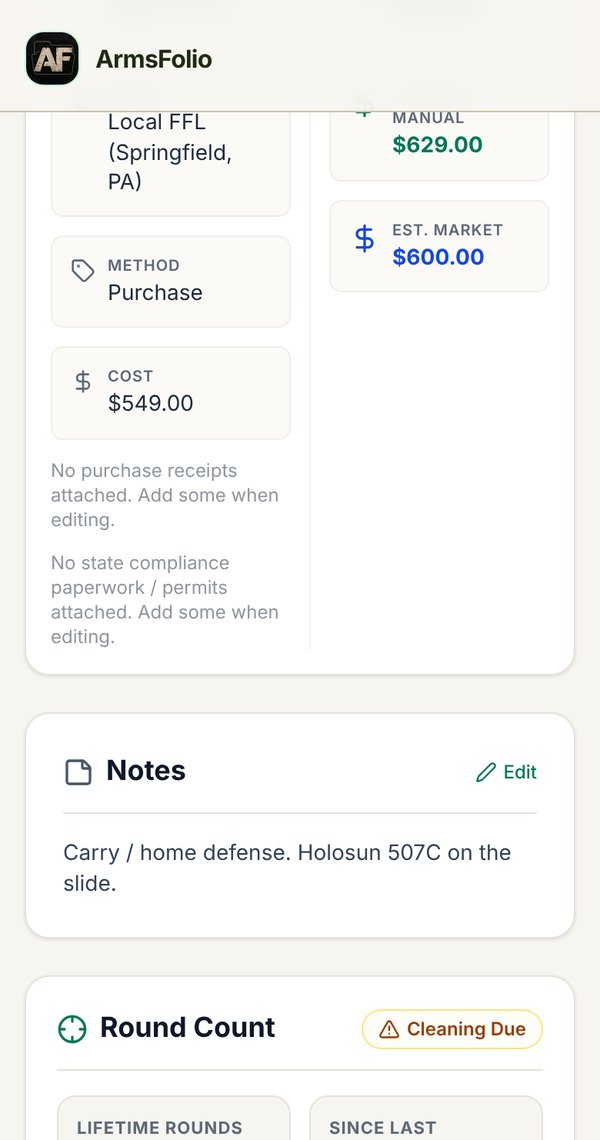Click the AF logo icon
Screen dimensions: 600x1140
tap(52, 58)
